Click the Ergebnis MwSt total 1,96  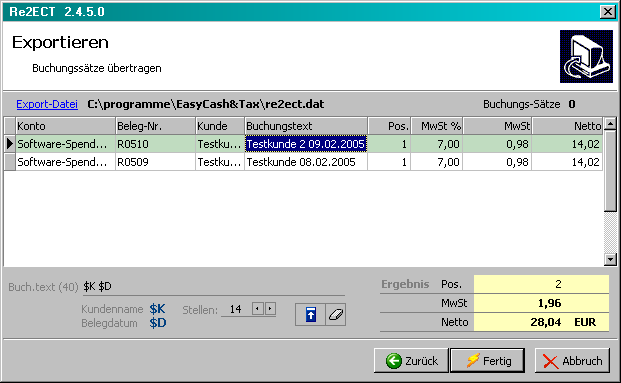[549, 303]
